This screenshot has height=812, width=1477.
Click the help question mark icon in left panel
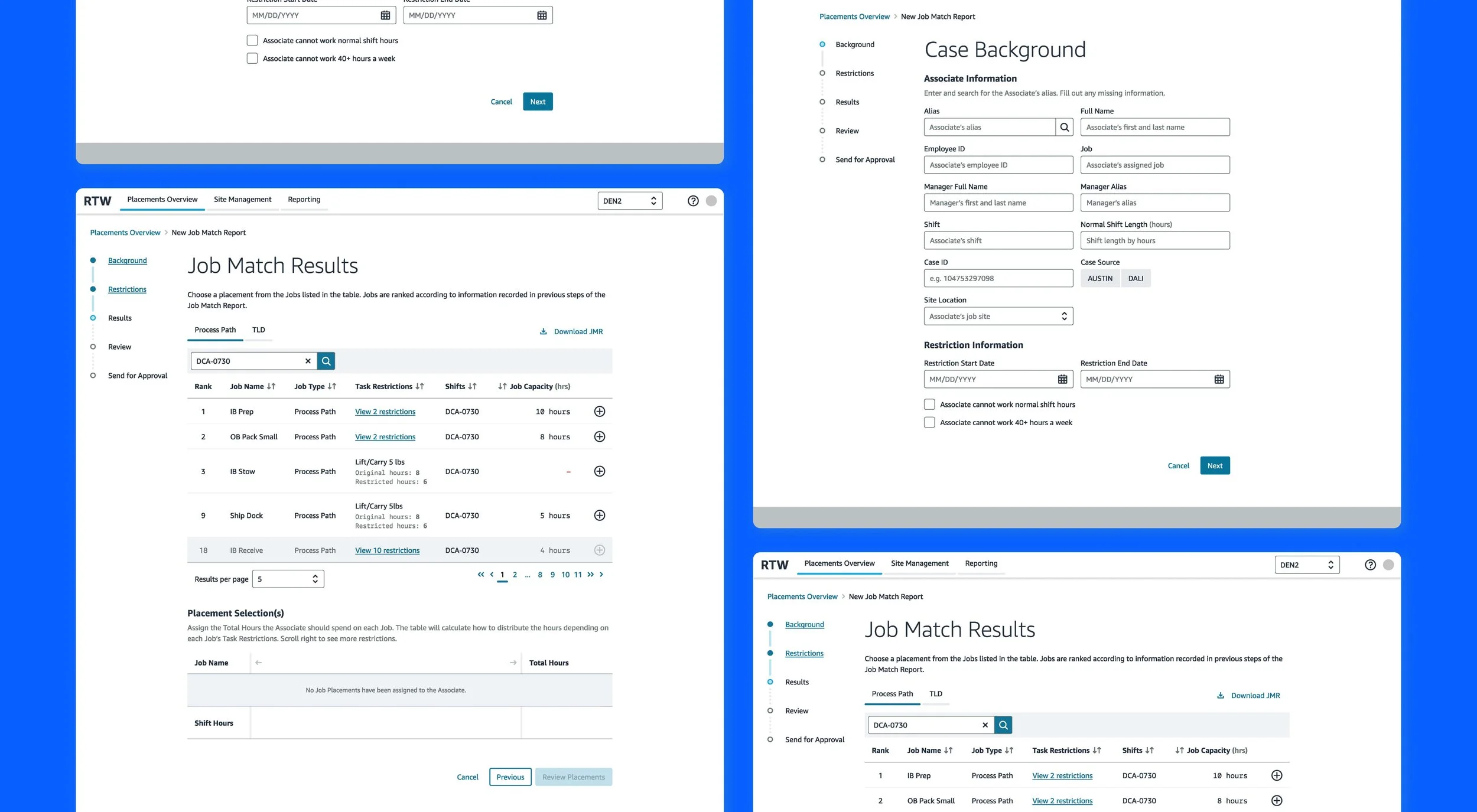(693, 201)
